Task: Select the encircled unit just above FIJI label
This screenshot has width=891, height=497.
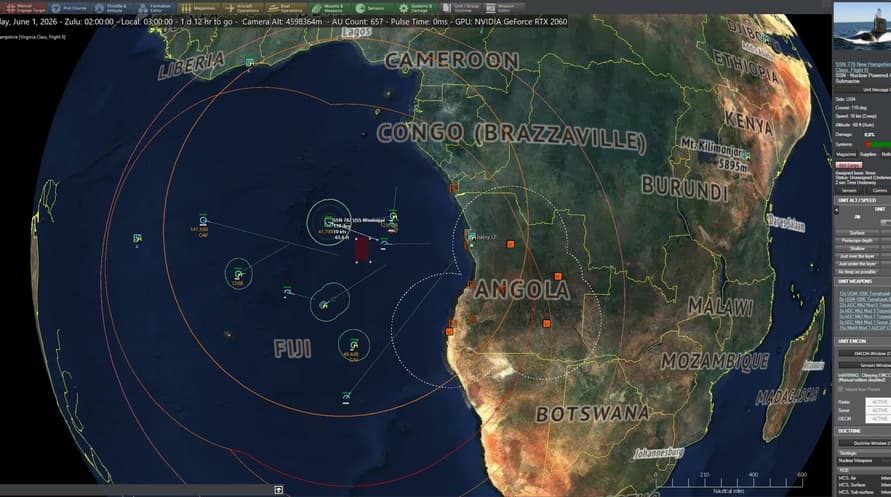Action: tap(324, 305)
